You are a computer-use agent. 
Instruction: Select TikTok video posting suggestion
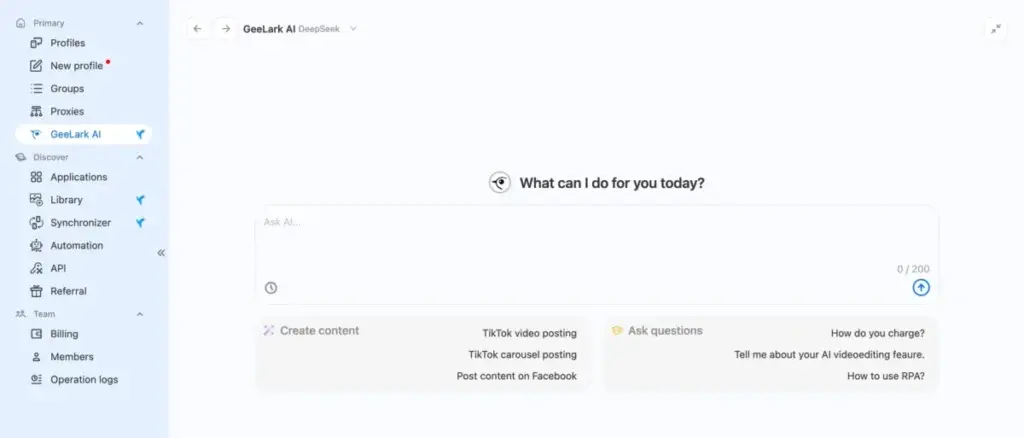(x=529, y=332)
